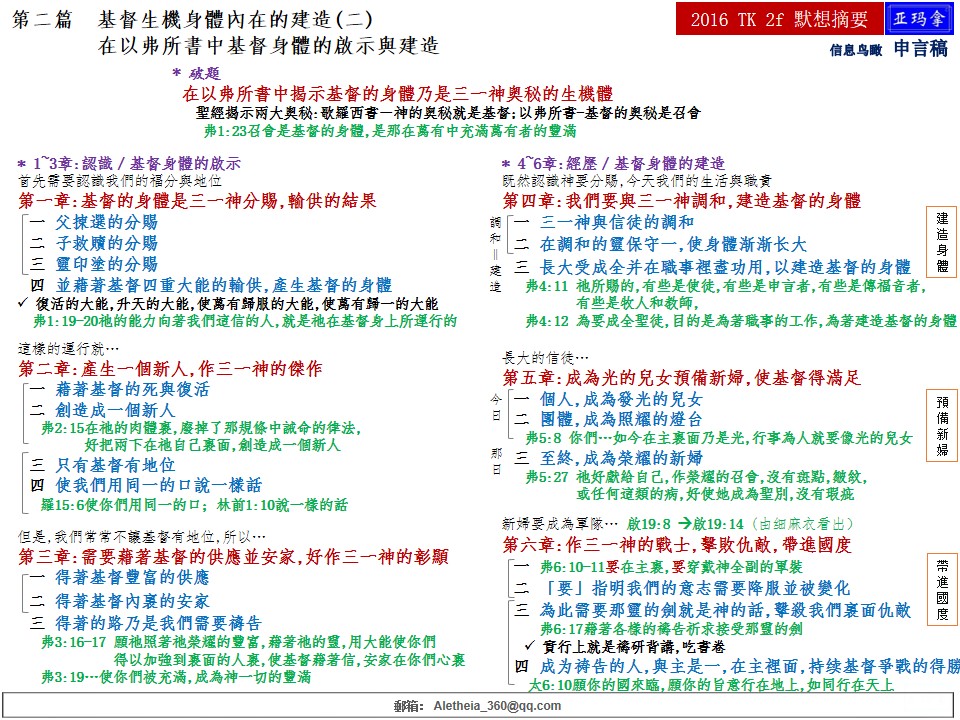
Task: Click checkmark beside 實行上就是禱研背講
Action: click(x=532, y=646)
